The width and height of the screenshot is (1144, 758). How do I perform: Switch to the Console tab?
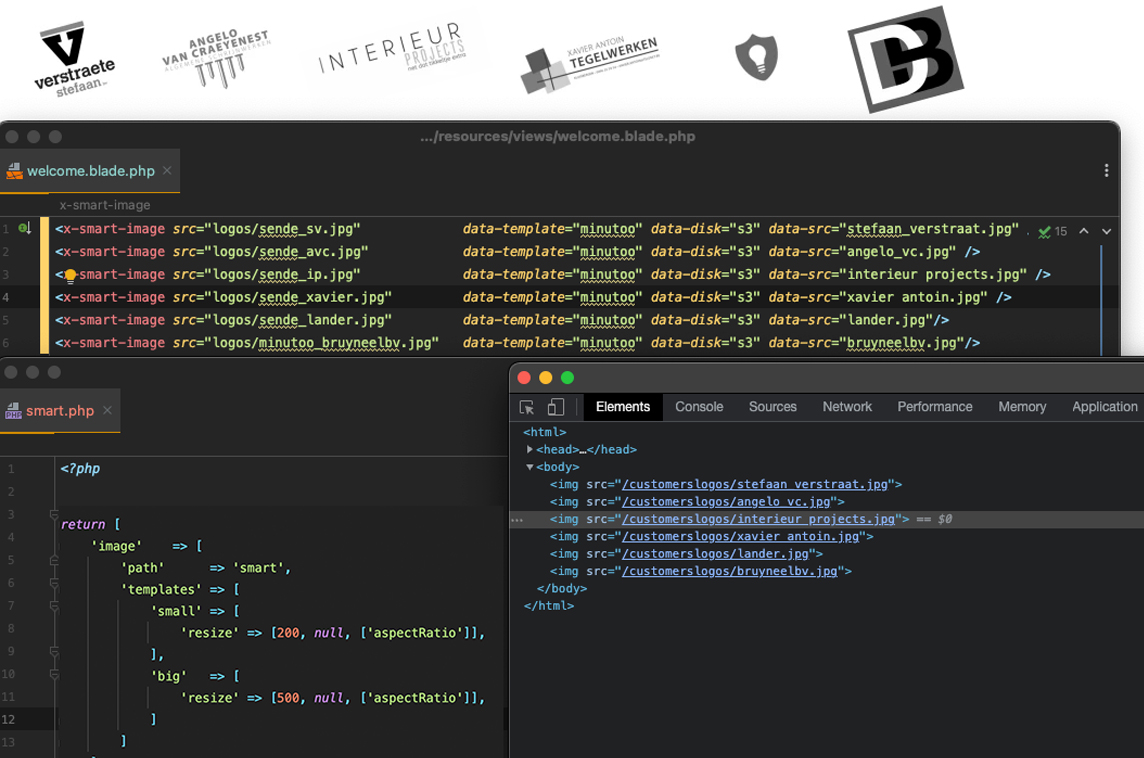[699, 407]
